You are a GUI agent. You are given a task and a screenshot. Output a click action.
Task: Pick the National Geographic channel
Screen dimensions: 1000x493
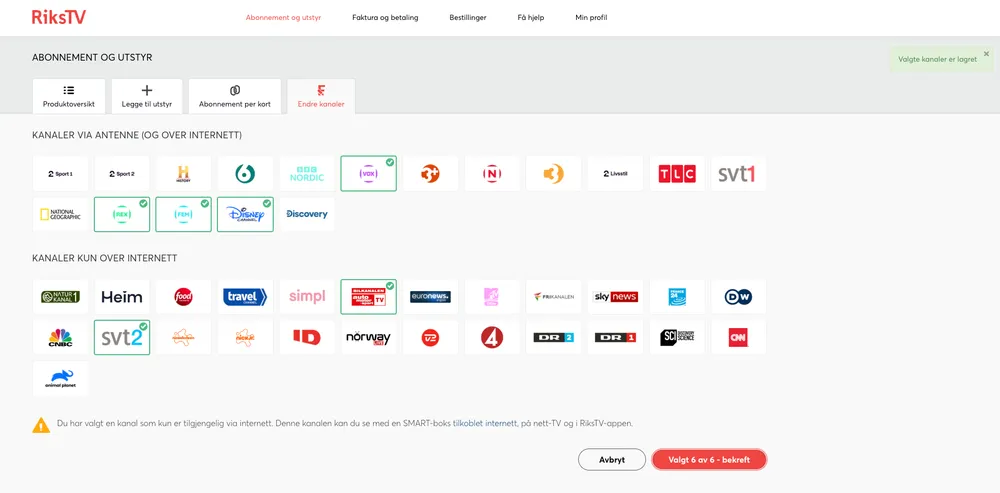[60, 214]
